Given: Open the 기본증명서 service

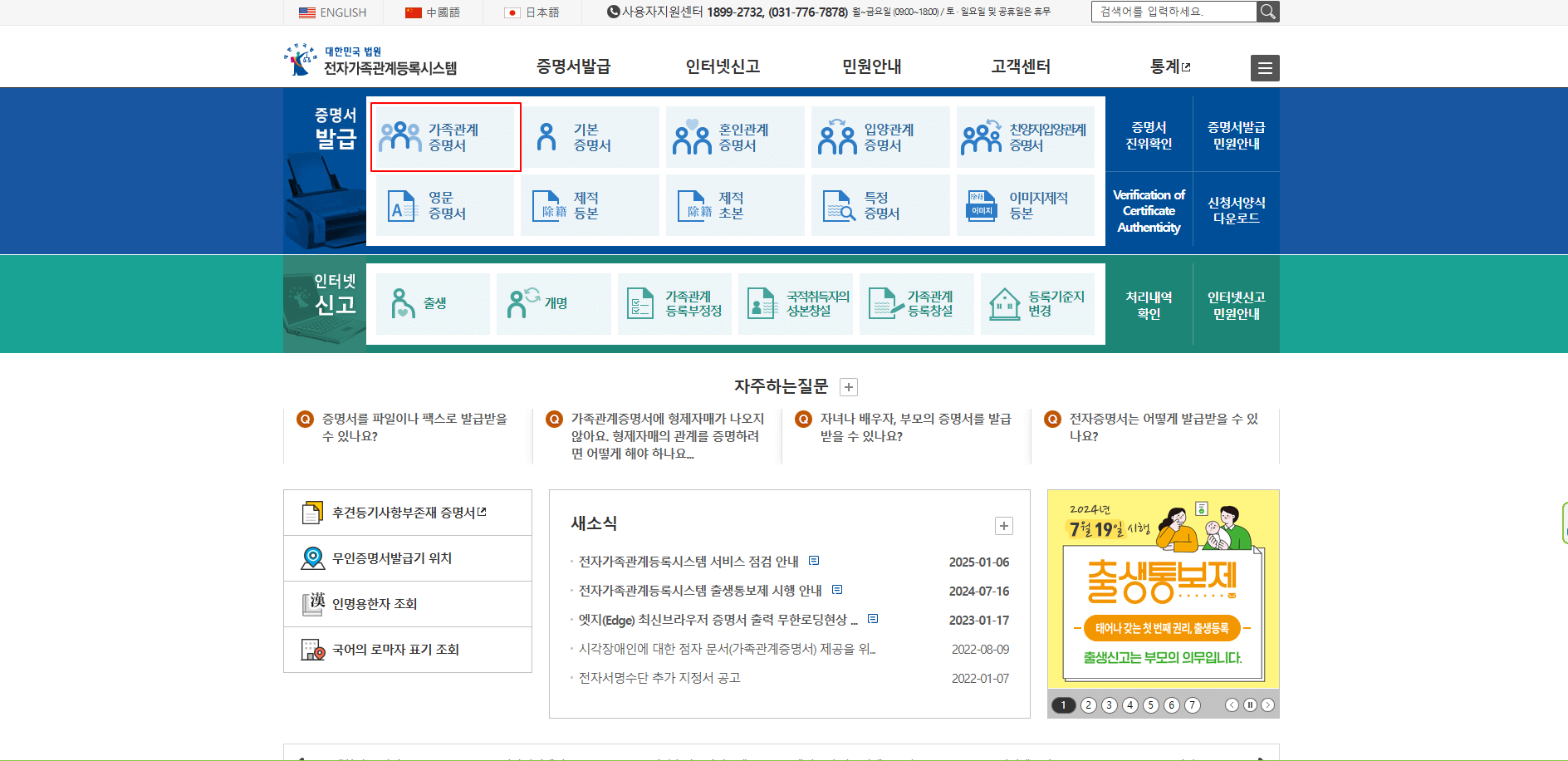Looking at the screenshot, I should (x=590, y=136).
